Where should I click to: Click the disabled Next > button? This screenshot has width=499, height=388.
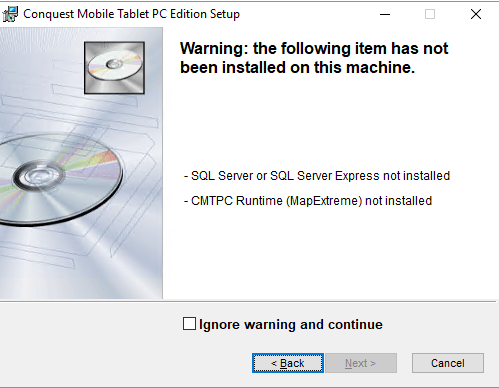pos(361,363)
